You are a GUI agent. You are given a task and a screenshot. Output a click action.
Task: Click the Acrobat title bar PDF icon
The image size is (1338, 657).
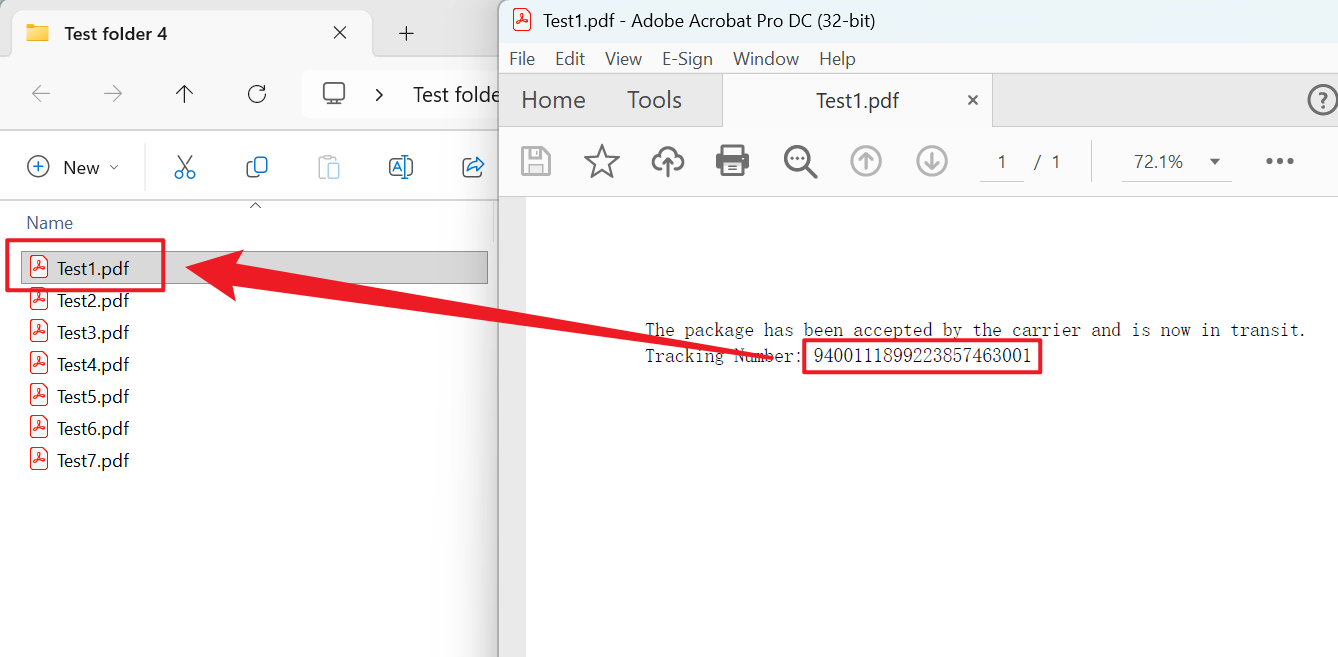pyautogui.click(x=522, y=20)
